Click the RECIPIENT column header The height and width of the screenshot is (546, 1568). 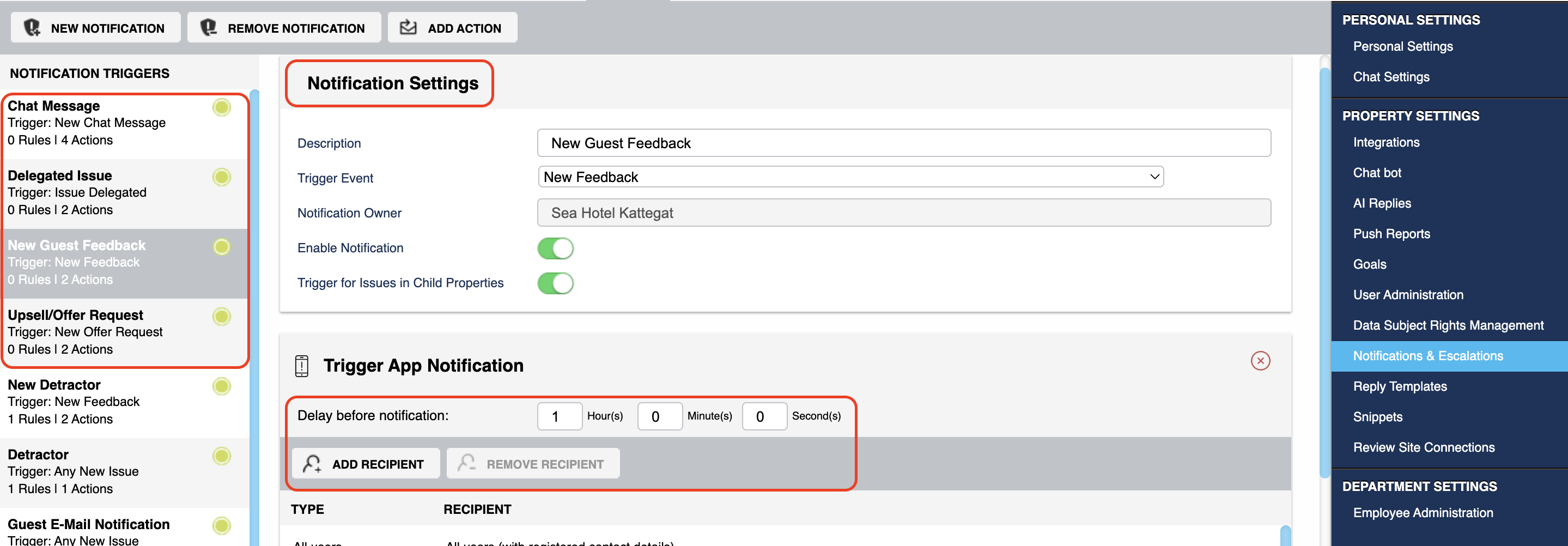(x=477, y=509)
